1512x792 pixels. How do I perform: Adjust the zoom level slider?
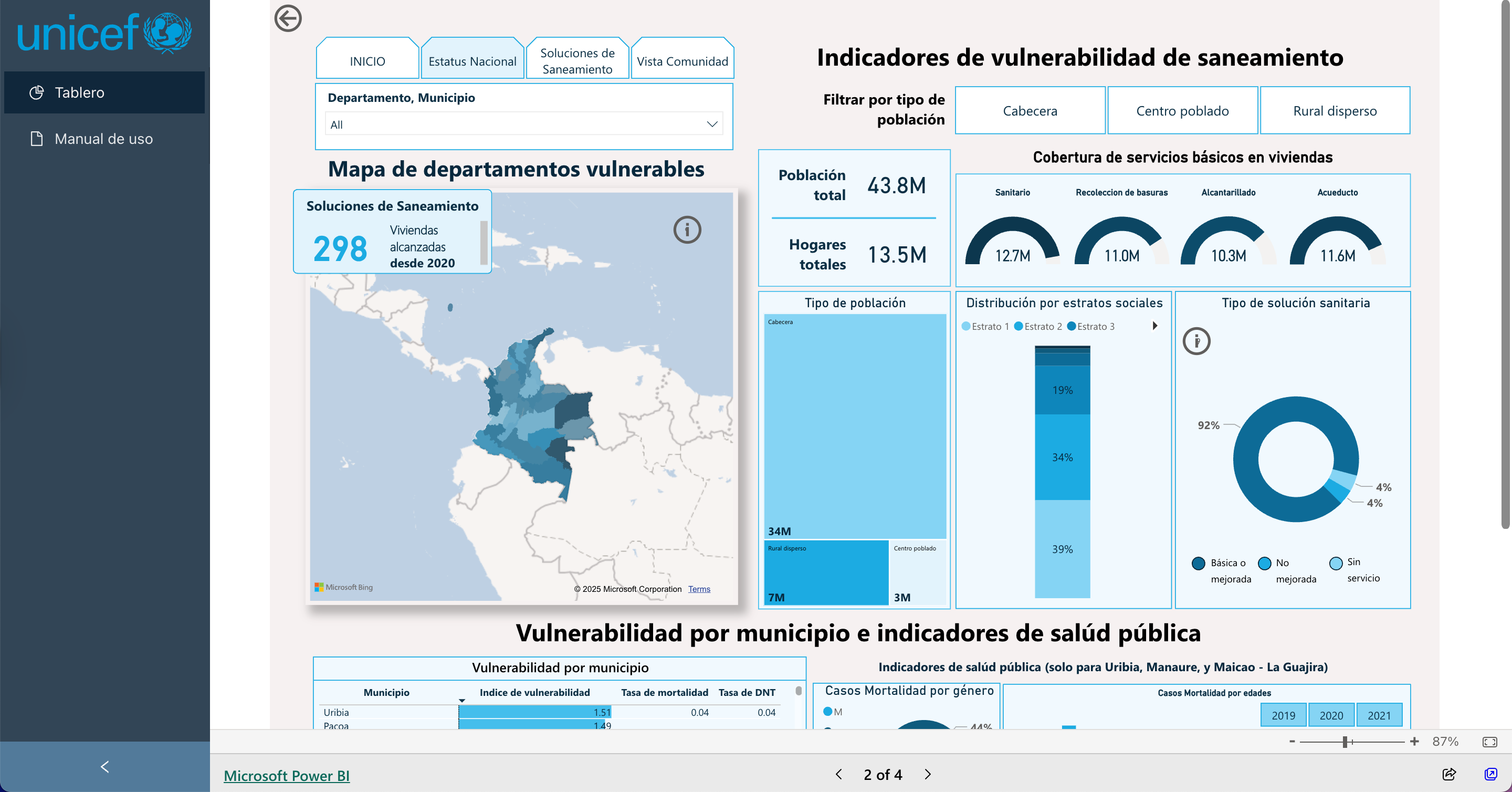pyautogui.click(x=1344, y=742)
